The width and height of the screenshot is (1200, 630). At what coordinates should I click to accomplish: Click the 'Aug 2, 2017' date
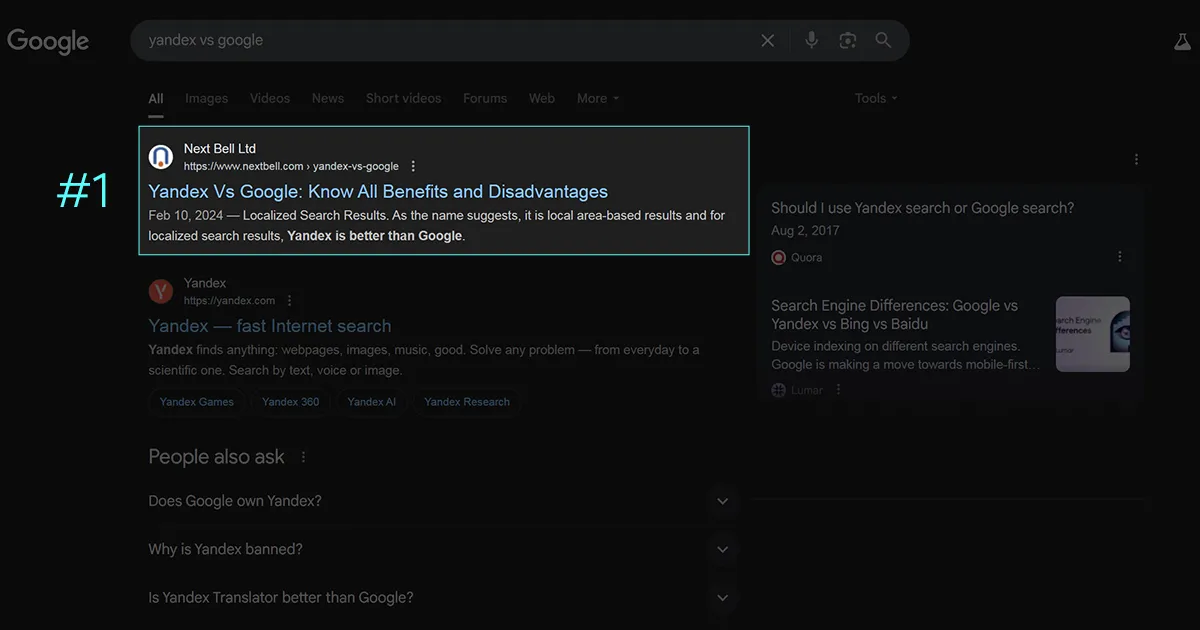[805, 230]
